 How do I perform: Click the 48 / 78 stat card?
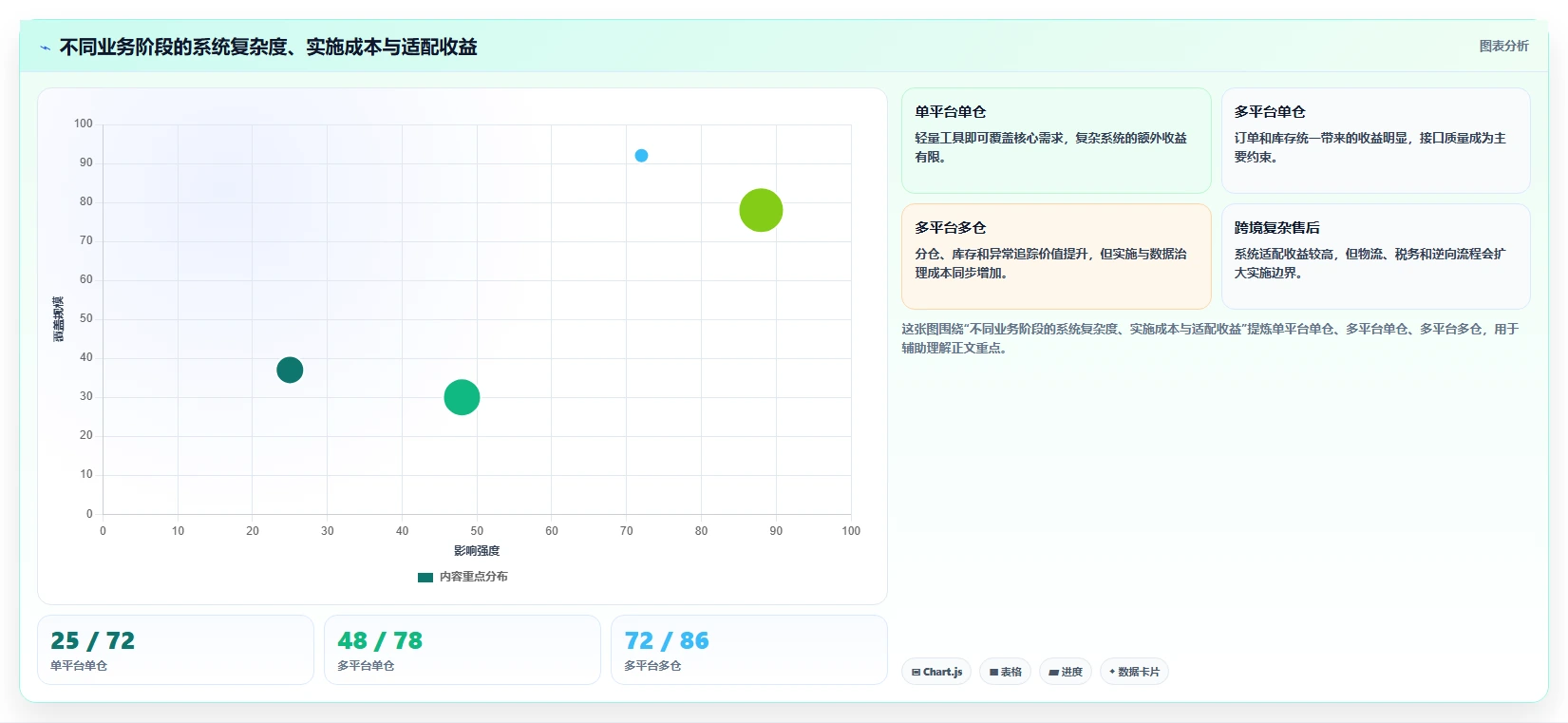click(463, 650)
